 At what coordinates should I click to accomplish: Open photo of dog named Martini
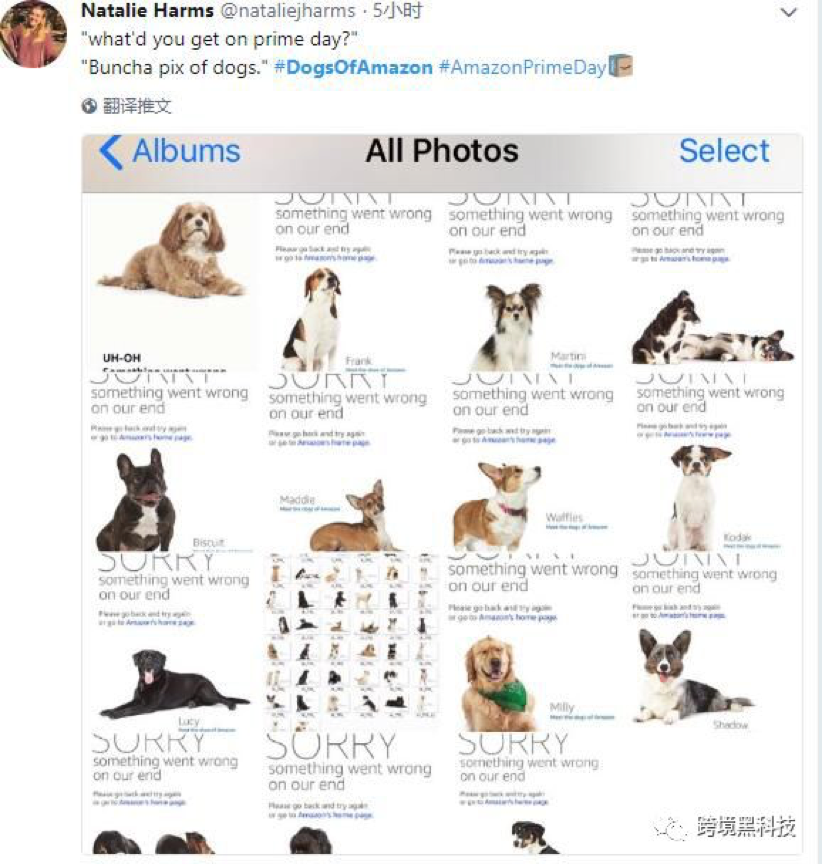point(530,282)
